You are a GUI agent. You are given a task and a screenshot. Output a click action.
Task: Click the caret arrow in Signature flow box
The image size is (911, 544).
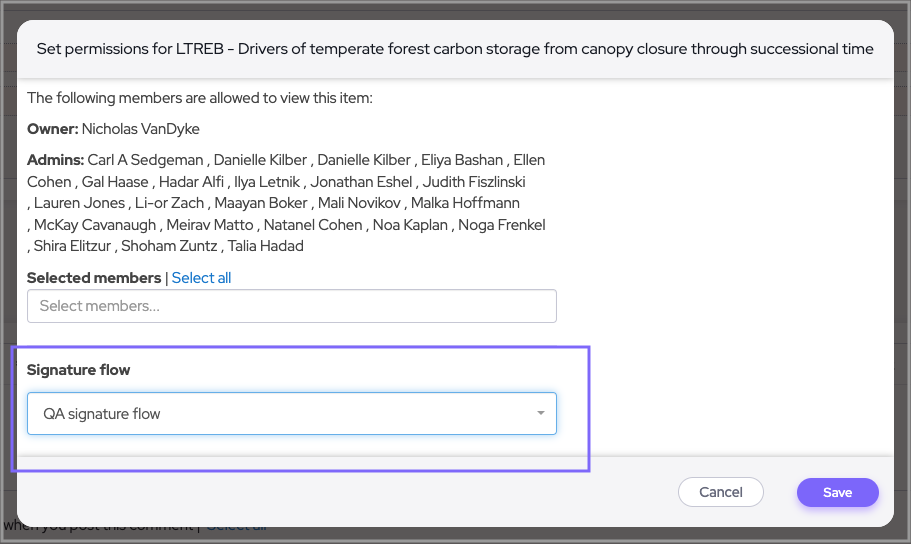pyautogui.click(x=540, y=413)
